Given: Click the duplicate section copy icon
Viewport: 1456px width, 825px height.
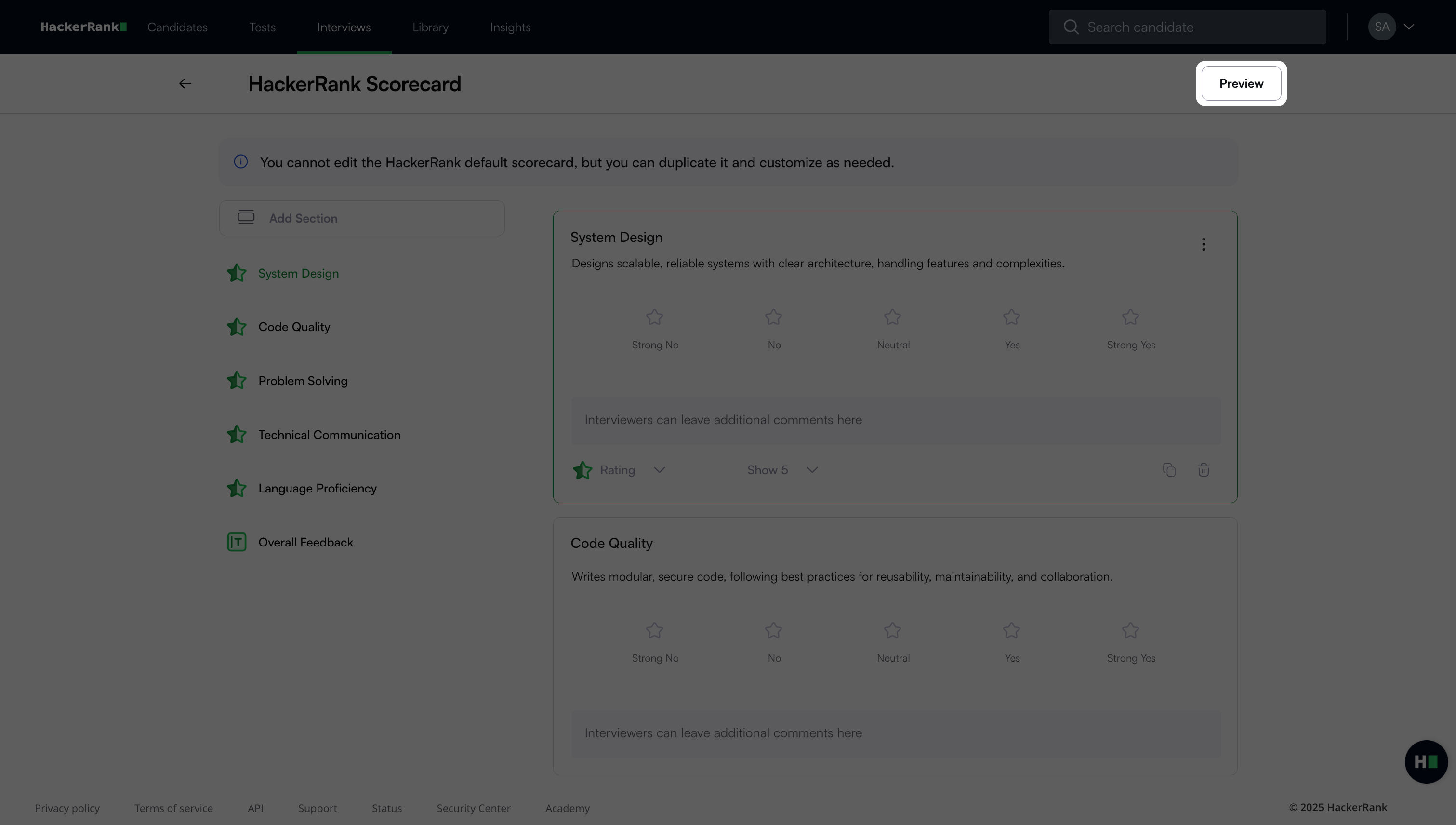Looking at the screenshot, I should tap(1169, 470).
